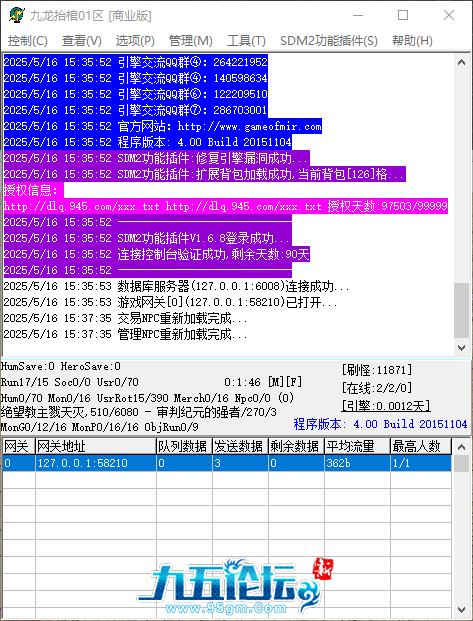Select gateway address cell 127.0.0.1:58210

(x=95, y=463)
